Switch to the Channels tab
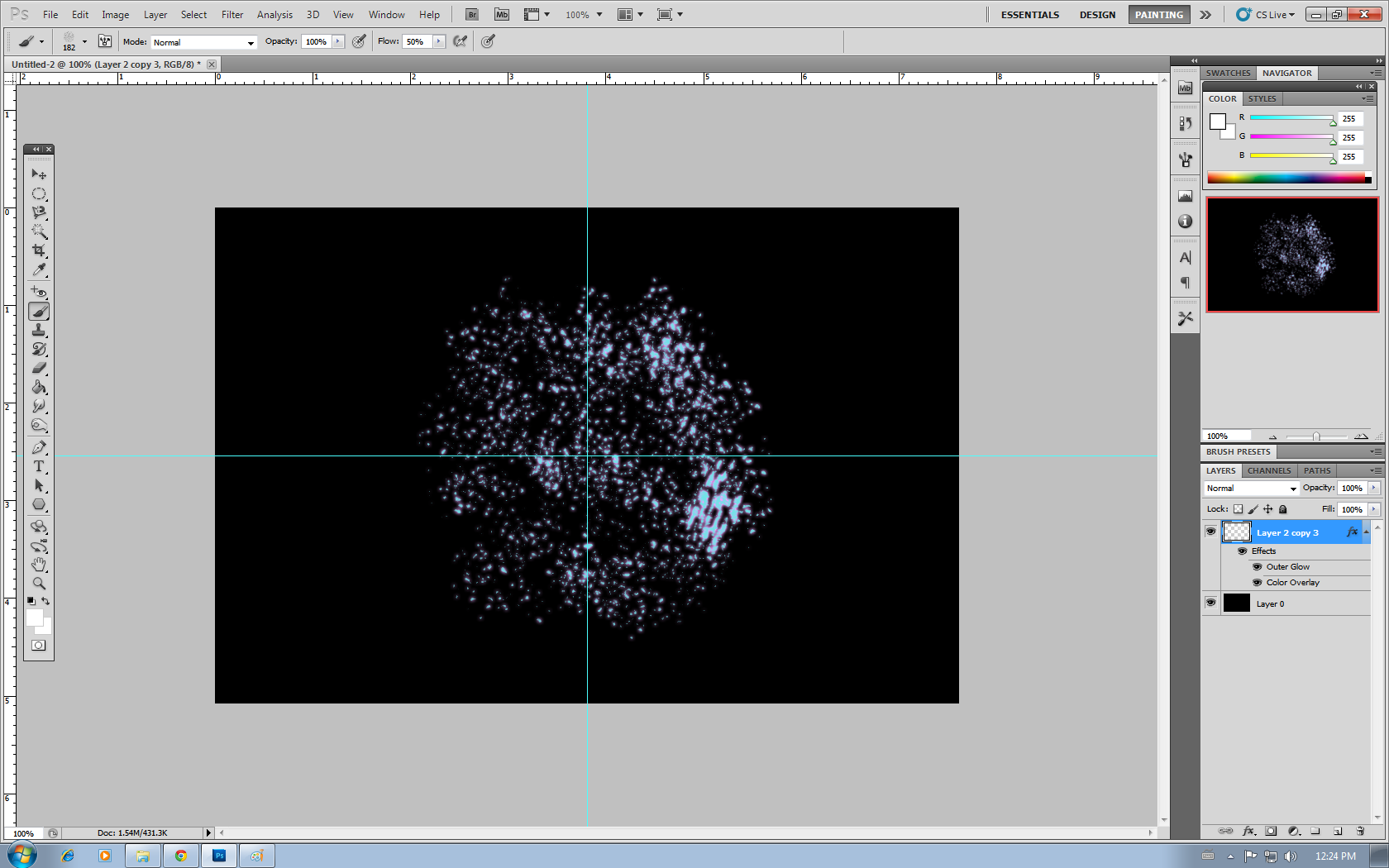This screenshot has height=868, width=1389. pos(1269,470)
